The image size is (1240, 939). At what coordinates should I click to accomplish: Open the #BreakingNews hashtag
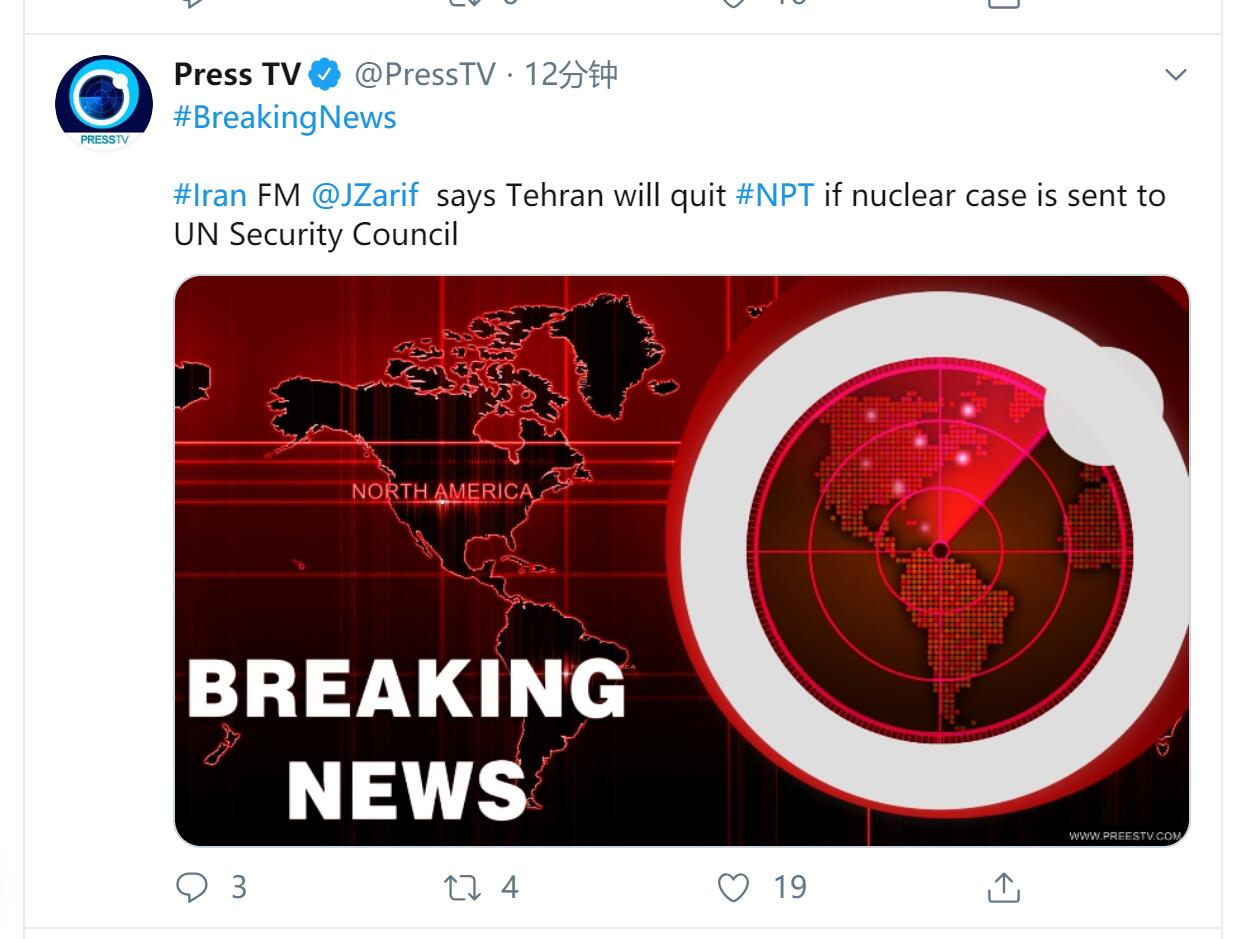click(285, 117)
